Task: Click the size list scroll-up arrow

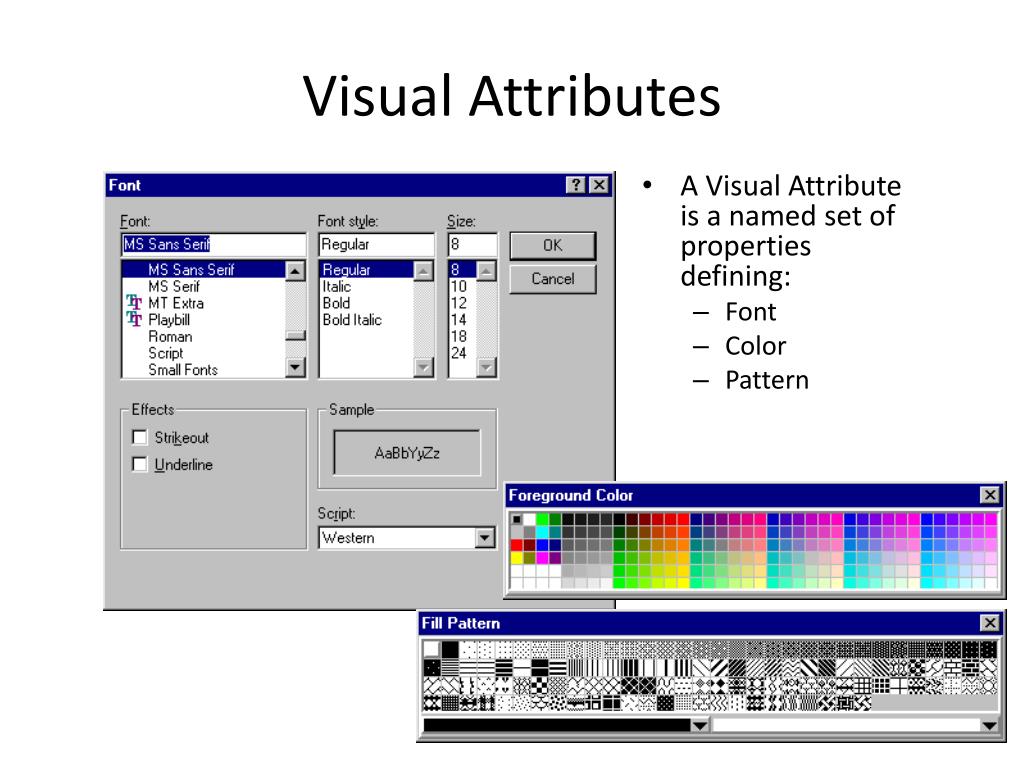Action: (x=487, y=270)
